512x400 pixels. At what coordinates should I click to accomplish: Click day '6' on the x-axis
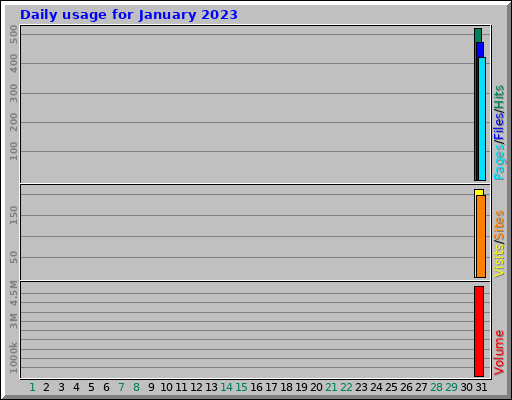pos(106,387)
